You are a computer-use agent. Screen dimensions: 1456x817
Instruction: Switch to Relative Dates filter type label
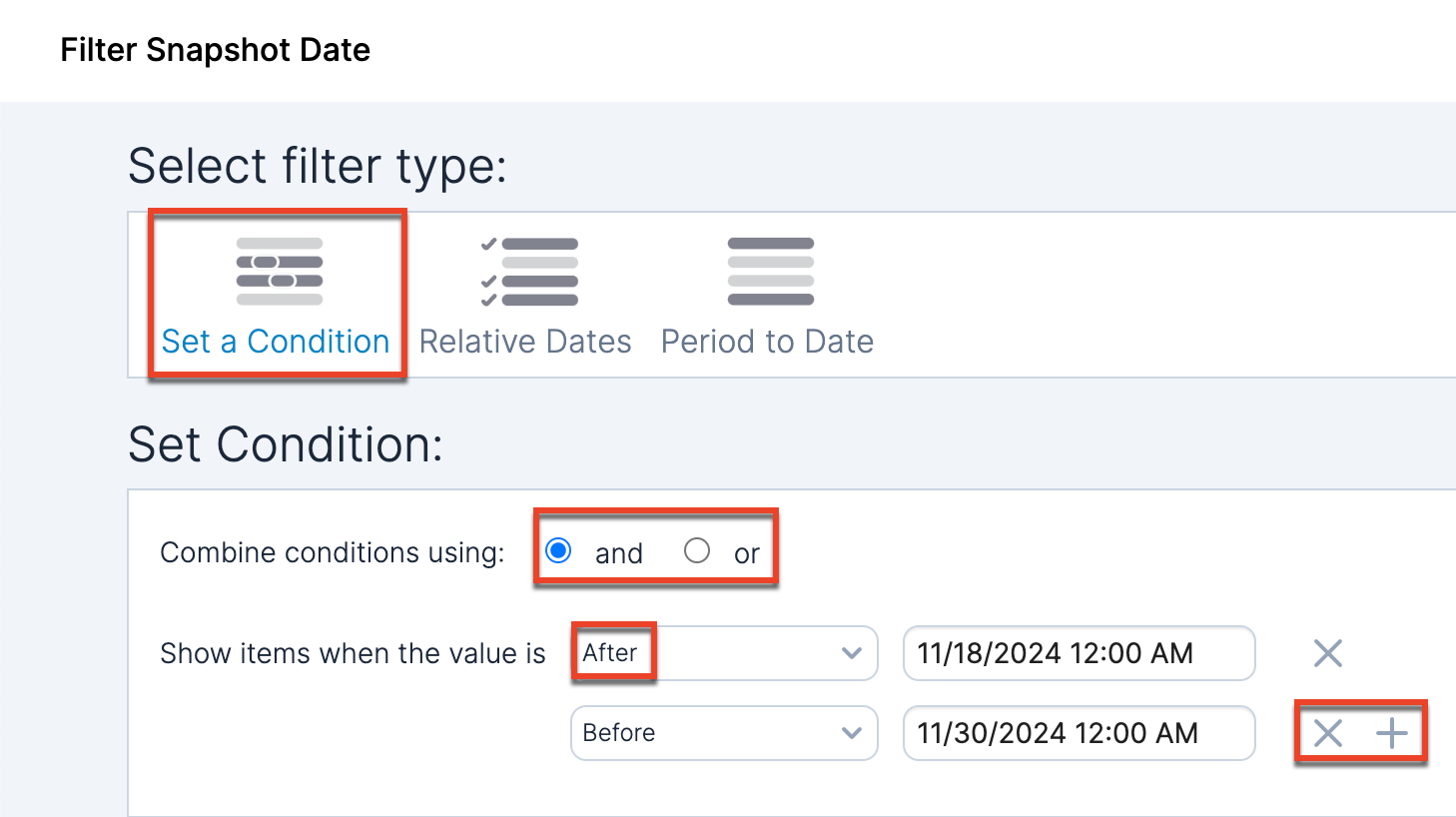[525, 342]
